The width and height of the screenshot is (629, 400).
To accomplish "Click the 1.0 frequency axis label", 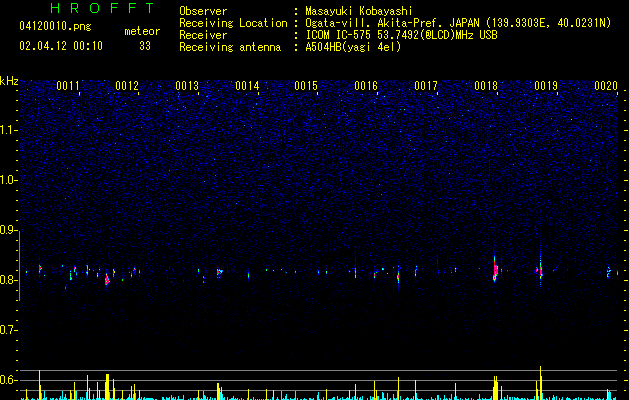I will [8, 180].
